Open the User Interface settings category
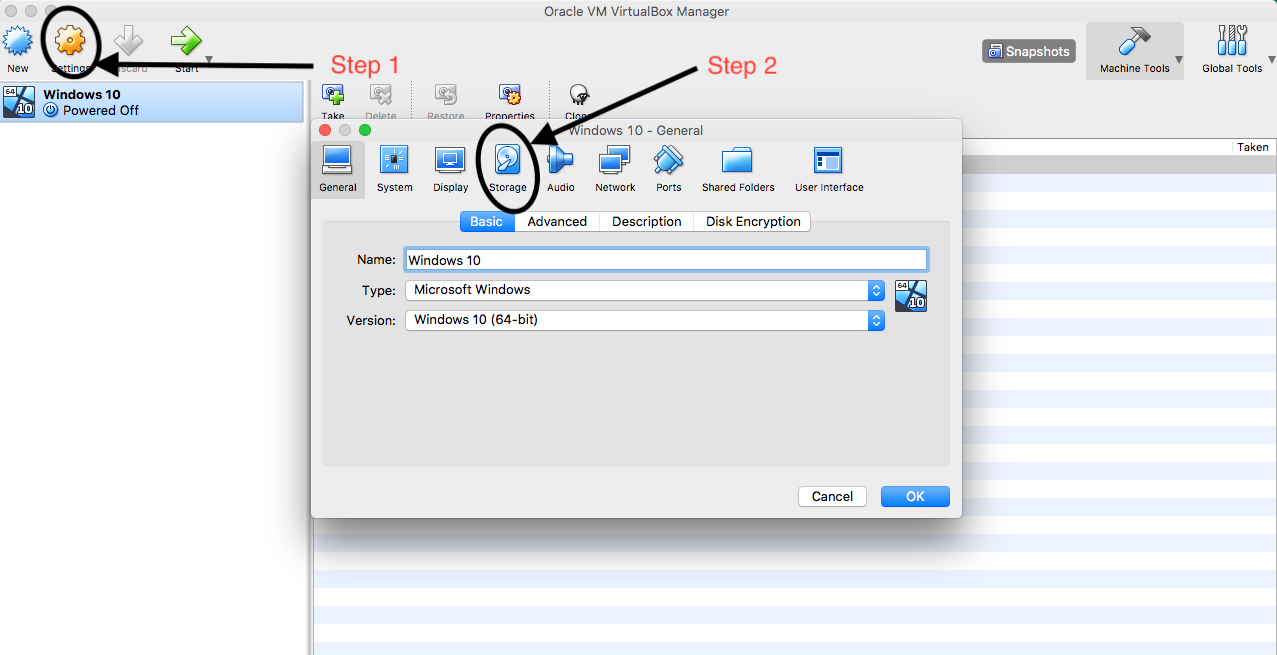 tap(829, 168)
